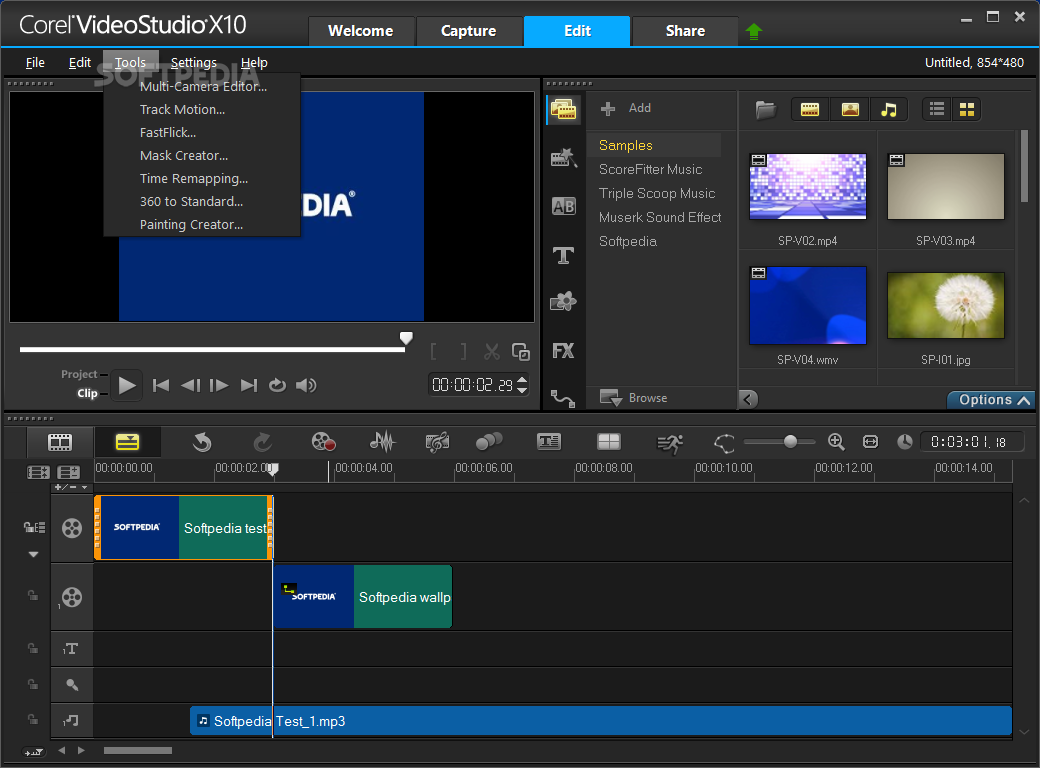Open the Title (T) library icon
The image size is (1040, 768).
[564, 255]
